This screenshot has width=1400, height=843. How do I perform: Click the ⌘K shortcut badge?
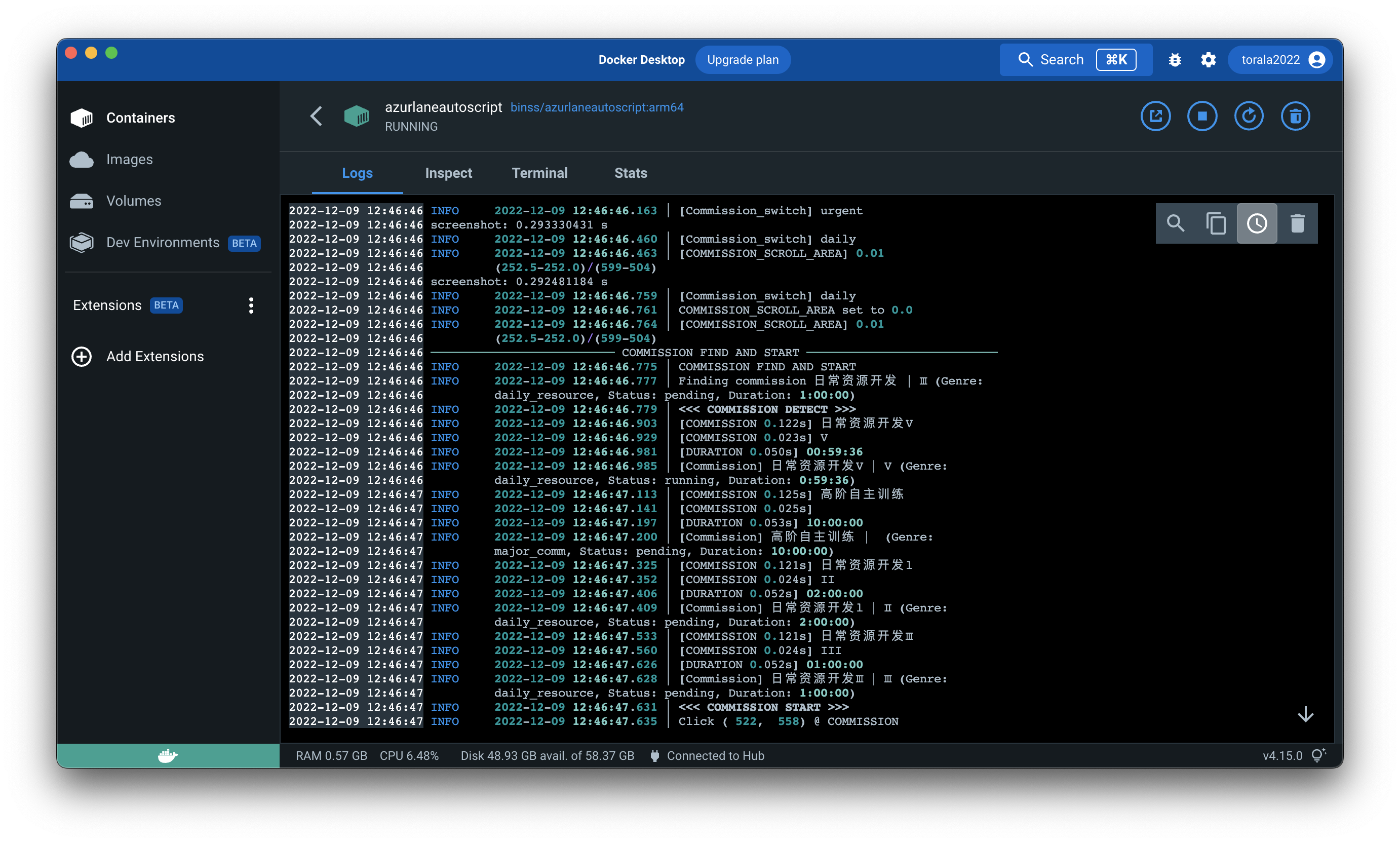tap(1115, 60)
